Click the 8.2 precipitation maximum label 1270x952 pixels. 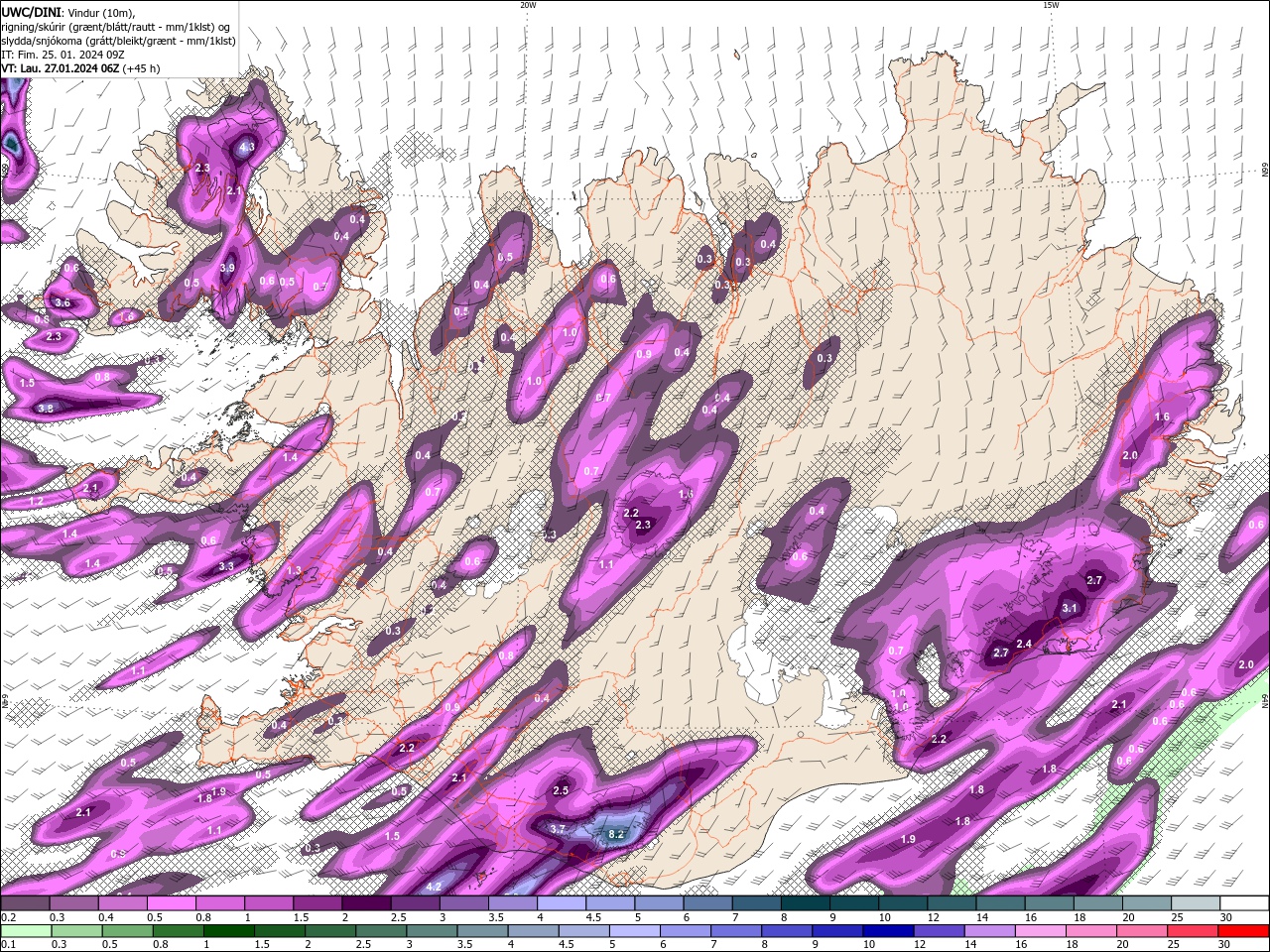tap(615, 834)
